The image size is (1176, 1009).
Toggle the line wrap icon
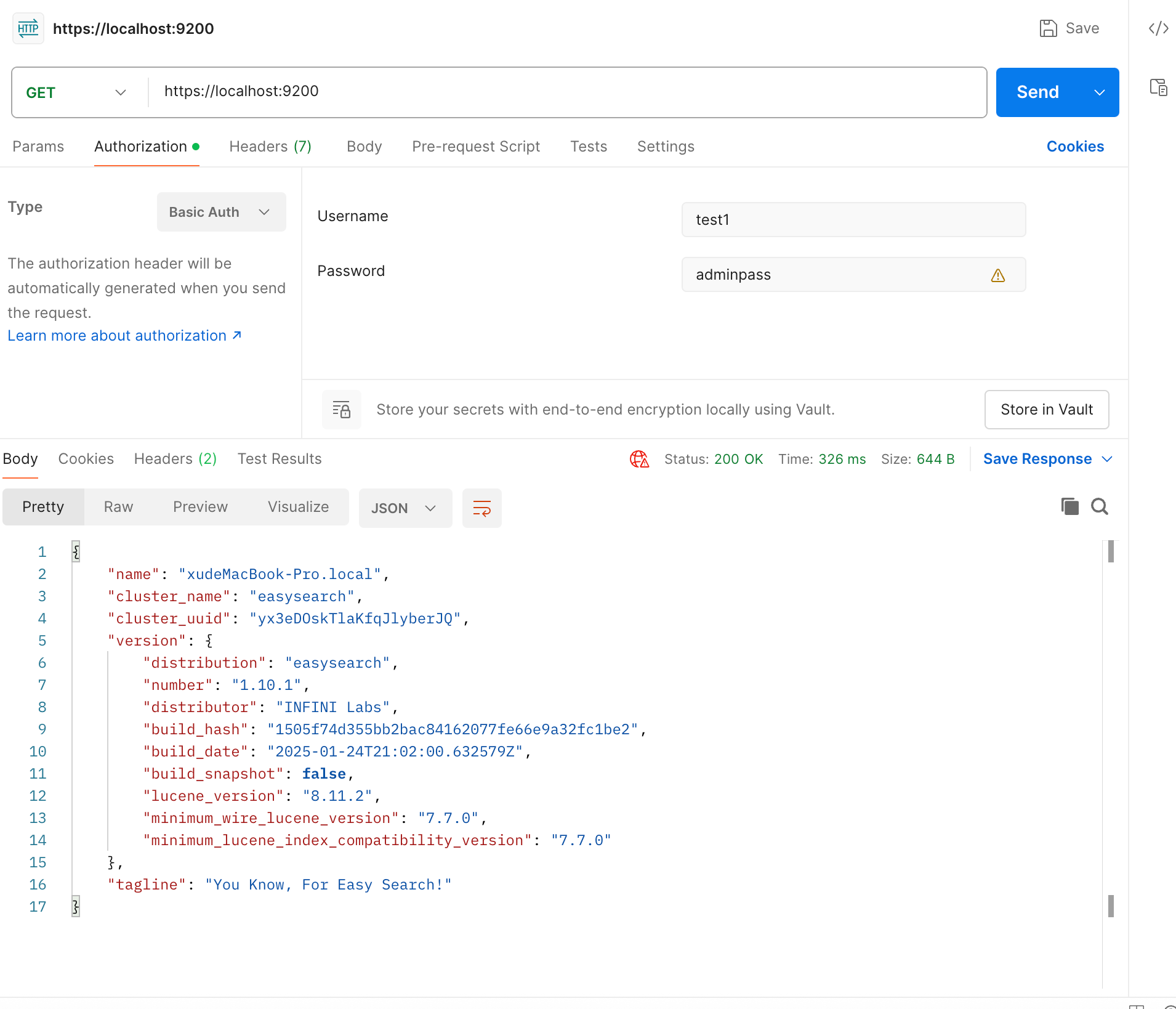point(481,508)
